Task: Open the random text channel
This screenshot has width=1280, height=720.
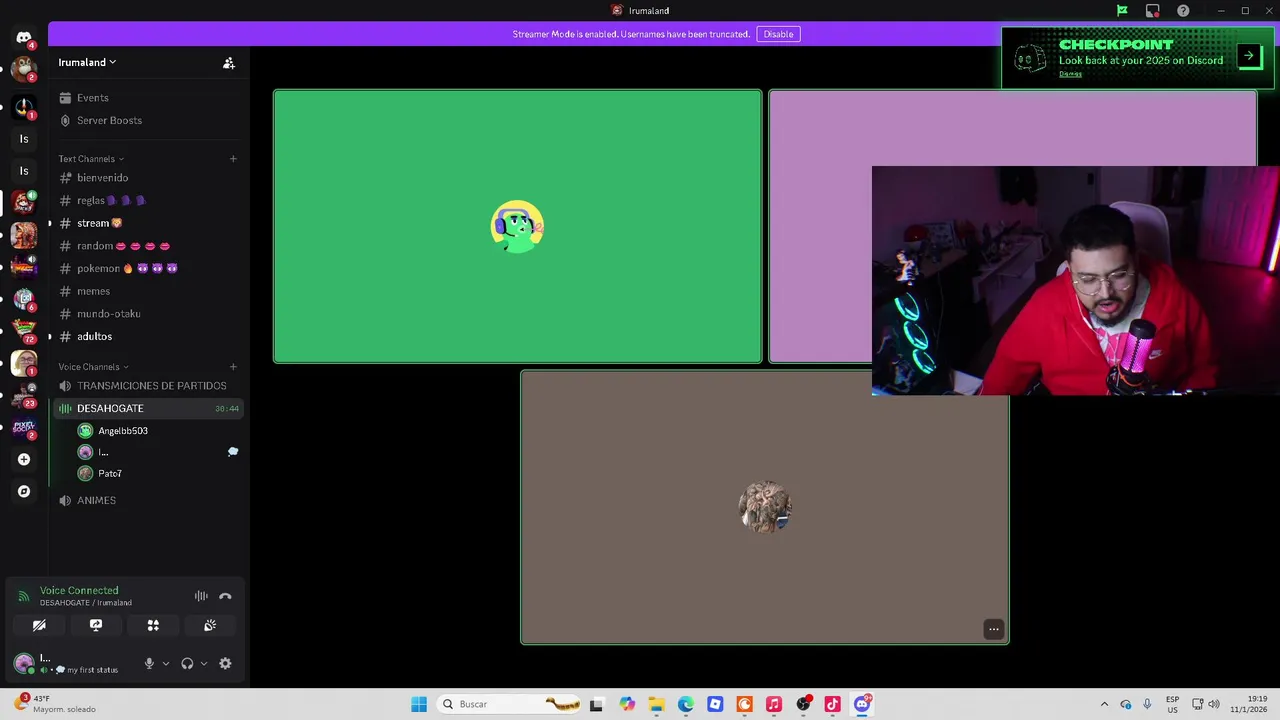Action: pos(149,246)
